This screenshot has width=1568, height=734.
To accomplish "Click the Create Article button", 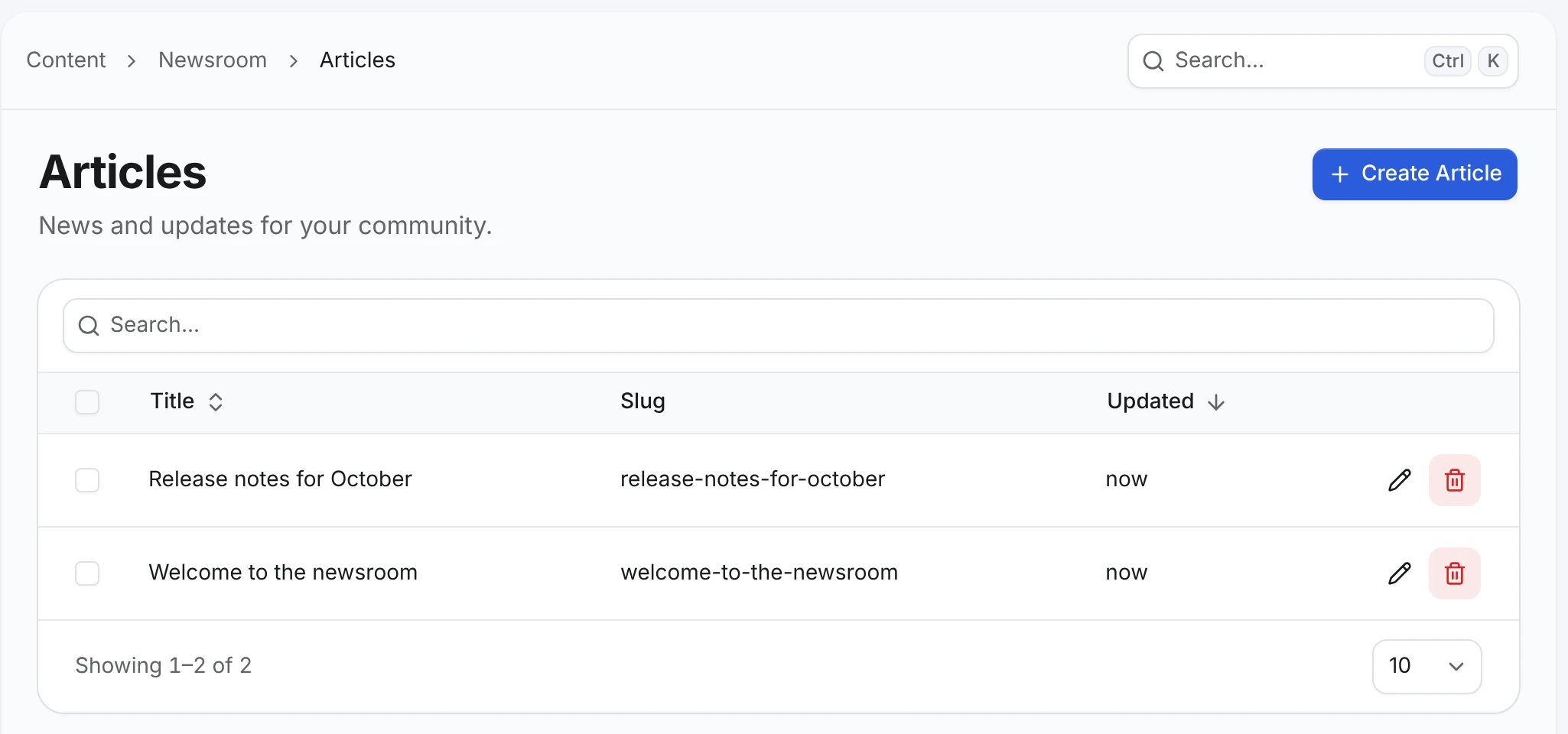I will [1414, 174].
